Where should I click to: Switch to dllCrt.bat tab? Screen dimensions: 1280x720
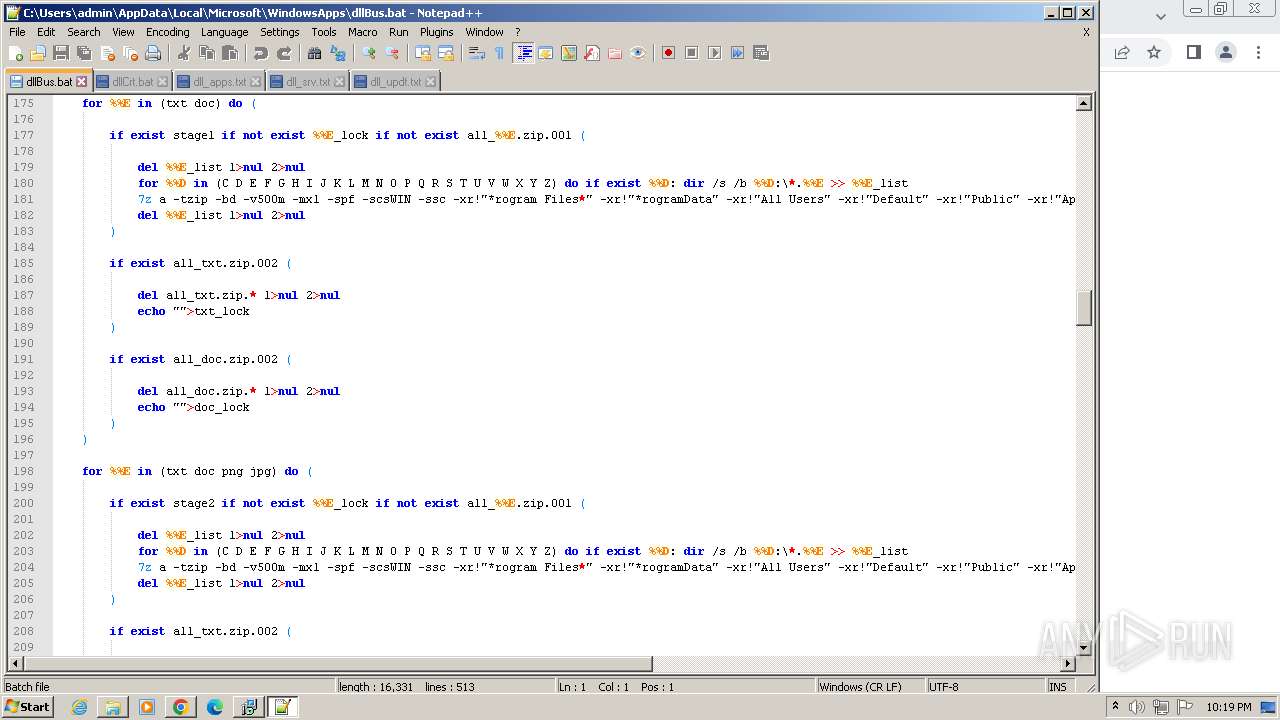[x=132, y=82]
